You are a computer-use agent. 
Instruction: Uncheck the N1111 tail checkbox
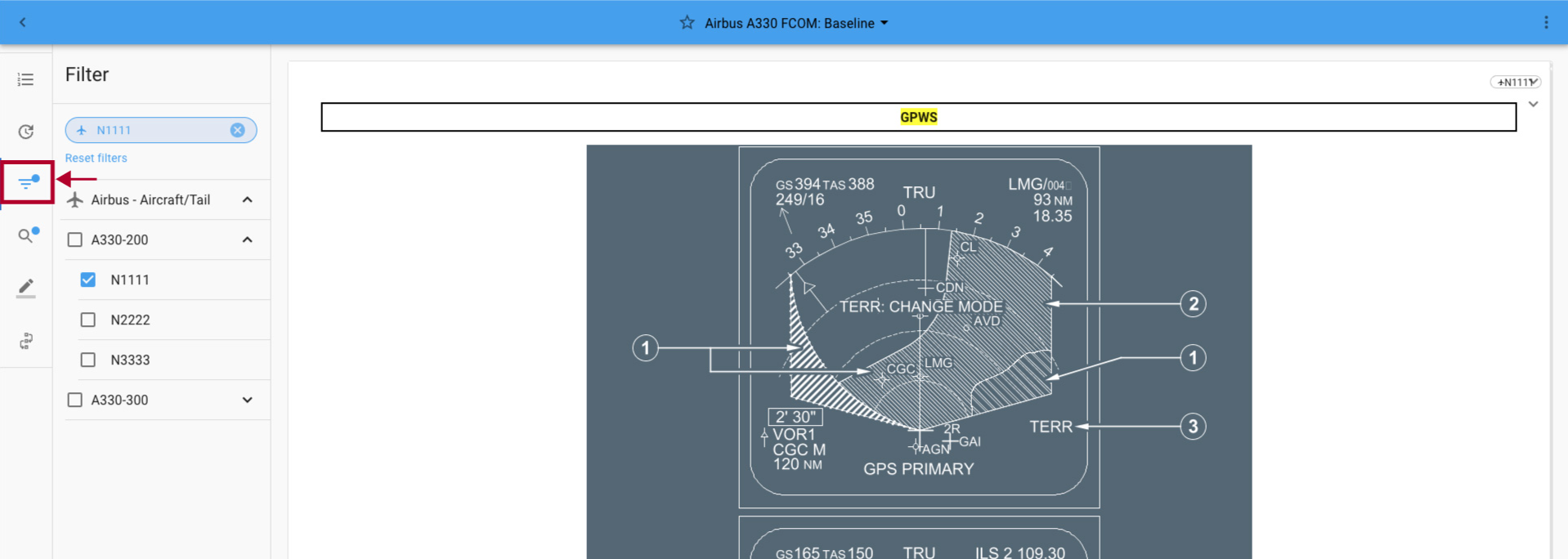88,279
